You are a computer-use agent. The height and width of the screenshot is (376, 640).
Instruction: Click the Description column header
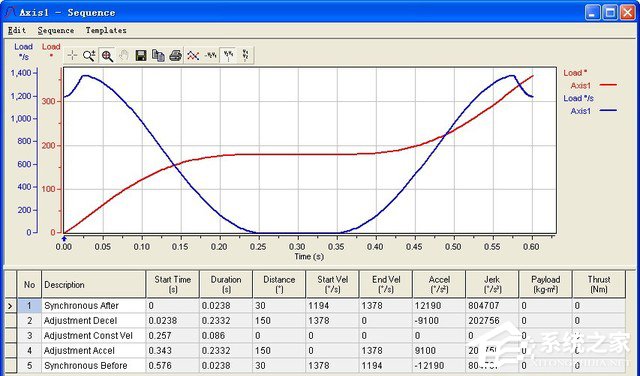click(x=93, y=284)
